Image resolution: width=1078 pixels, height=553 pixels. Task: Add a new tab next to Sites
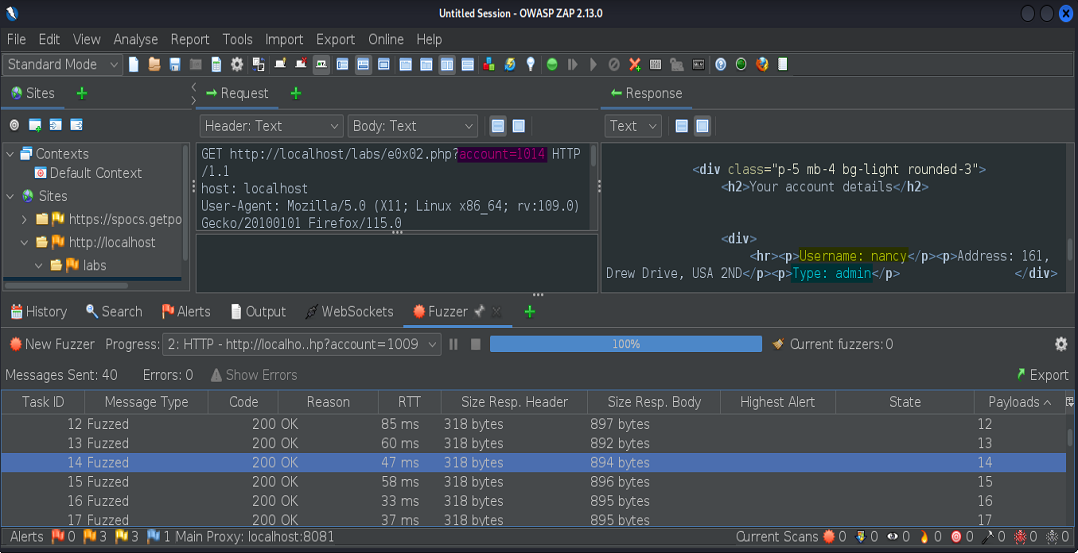(x=81, y=94)
